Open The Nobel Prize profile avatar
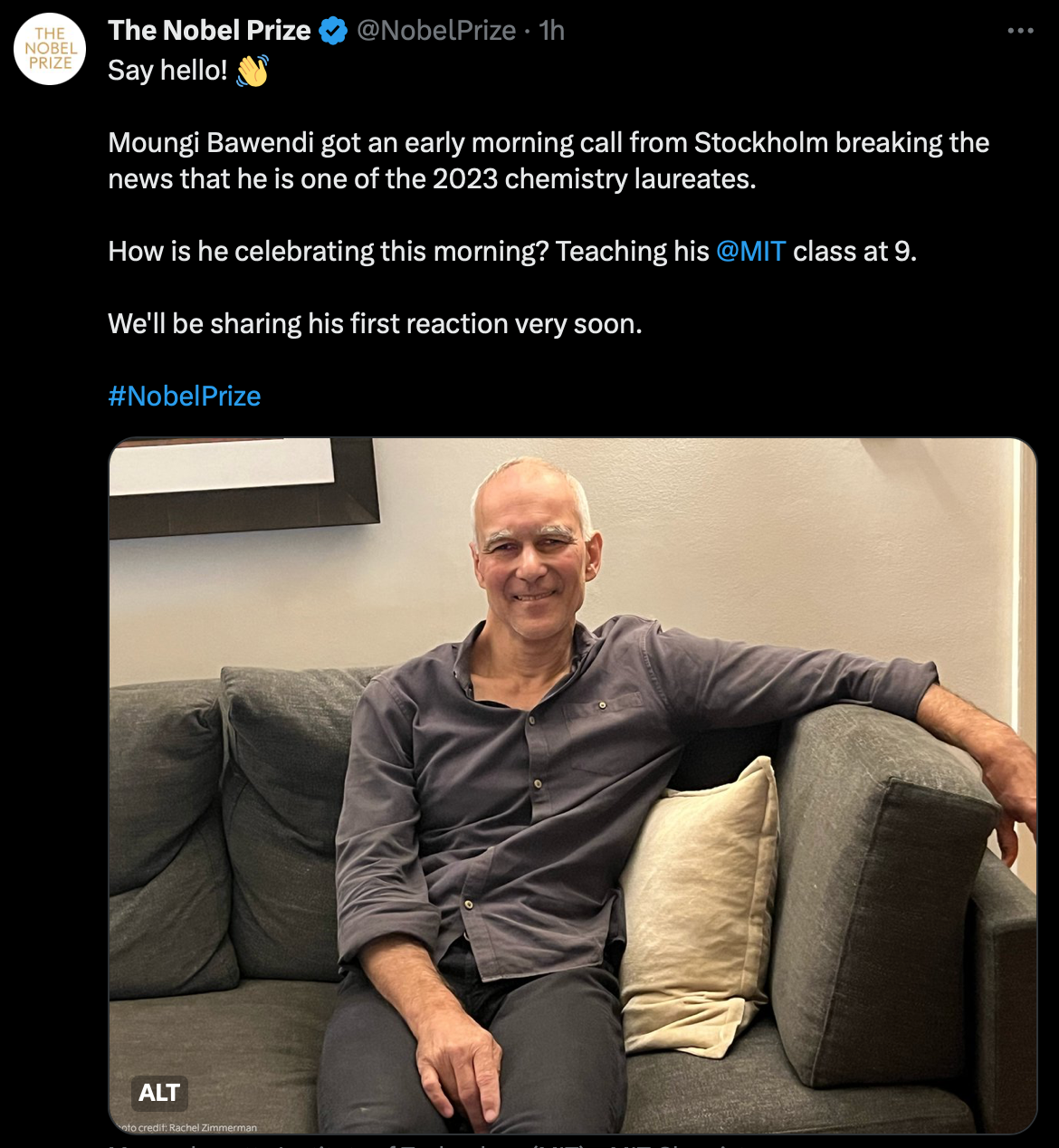The height and width of the screenshot is (1148, 1059). click(x=51, y=50)
